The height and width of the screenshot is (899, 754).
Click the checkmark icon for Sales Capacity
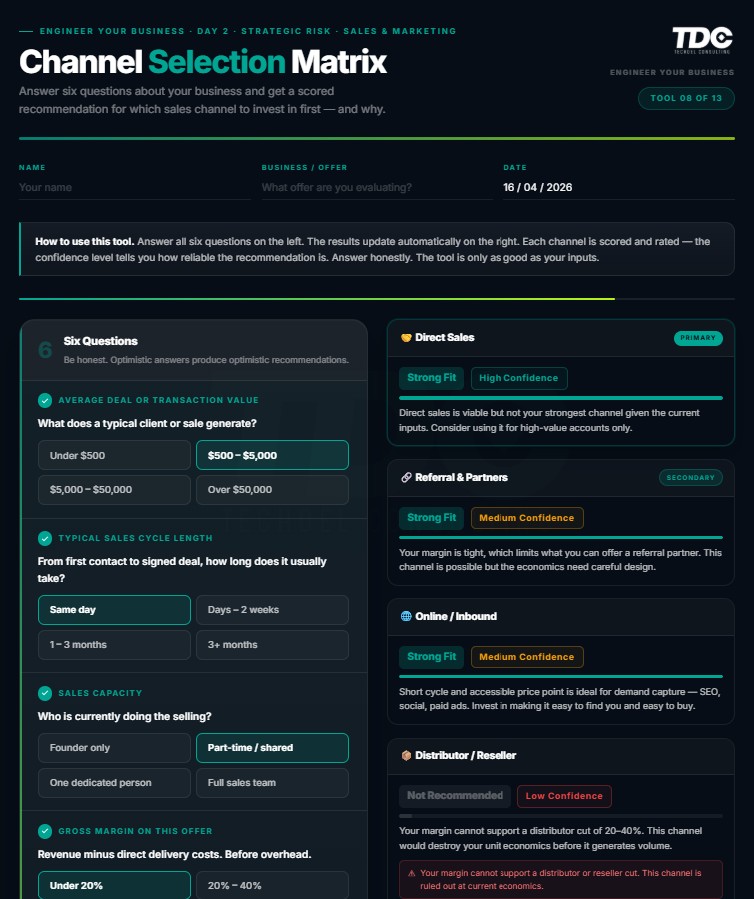click(45, 692)
